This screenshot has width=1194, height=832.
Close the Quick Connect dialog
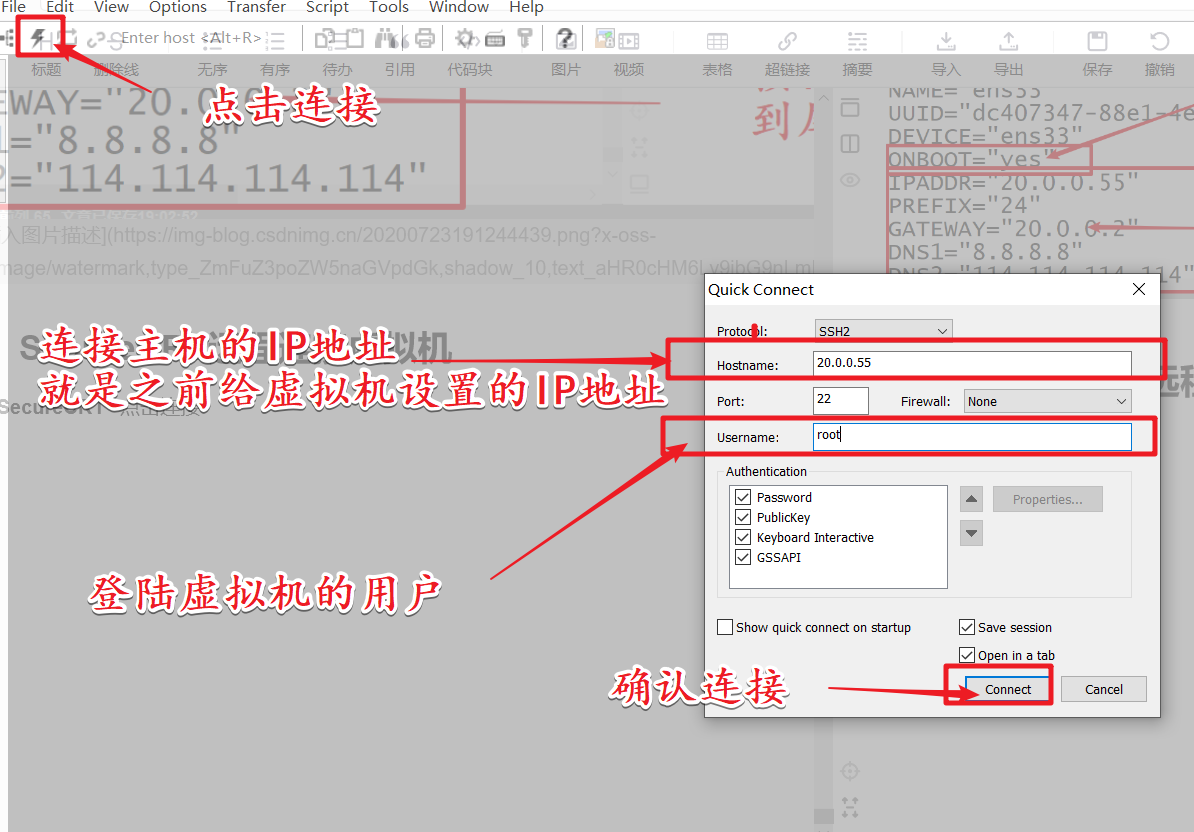pyautogui.click(x=1138, y=289)
